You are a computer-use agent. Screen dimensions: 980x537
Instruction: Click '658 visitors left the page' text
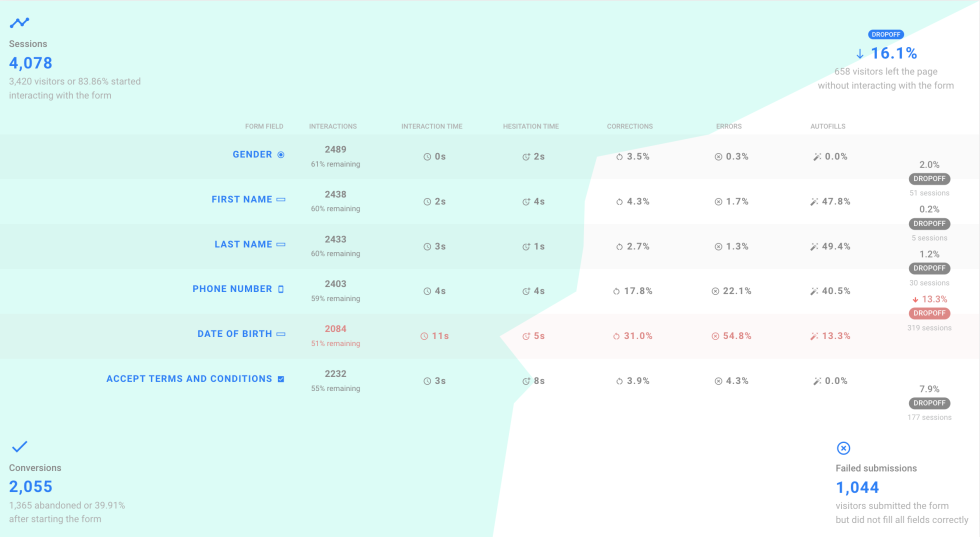[x=886, y=72]
